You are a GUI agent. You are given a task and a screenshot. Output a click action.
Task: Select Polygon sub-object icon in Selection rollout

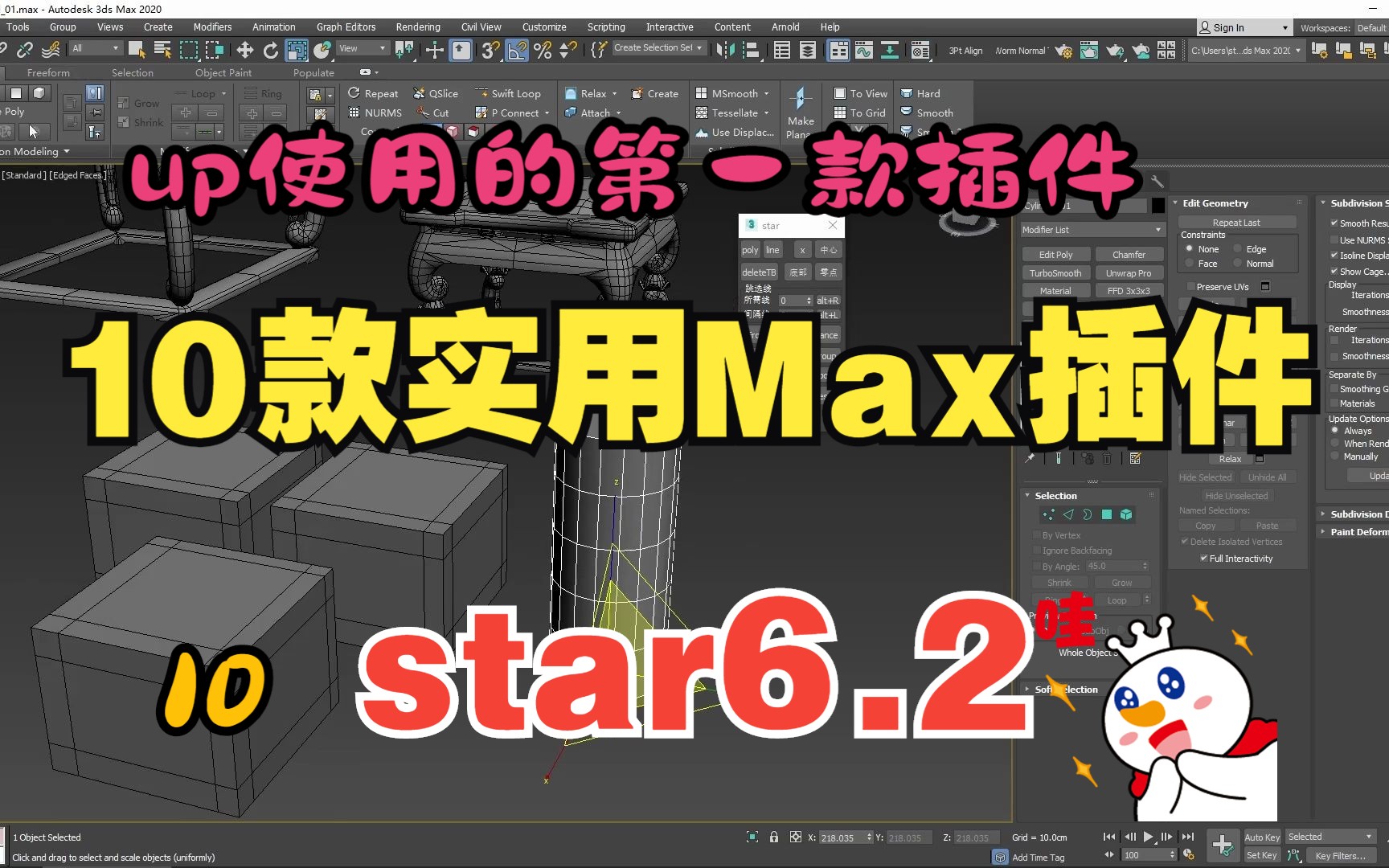click(1107, 514)
